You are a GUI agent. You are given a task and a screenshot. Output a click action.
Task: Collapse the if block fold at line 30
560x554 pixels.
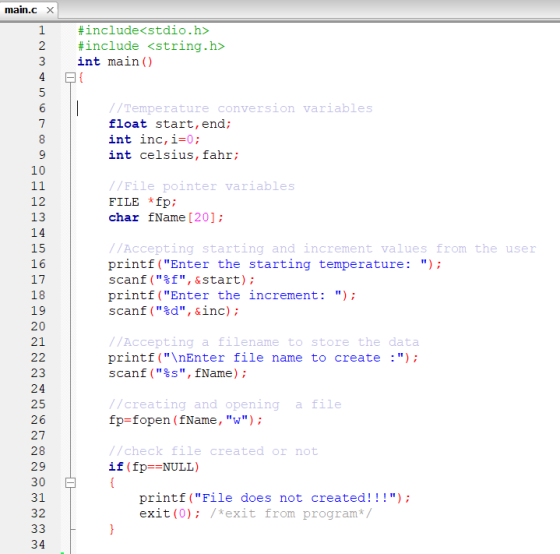click(x=70, y=483)
